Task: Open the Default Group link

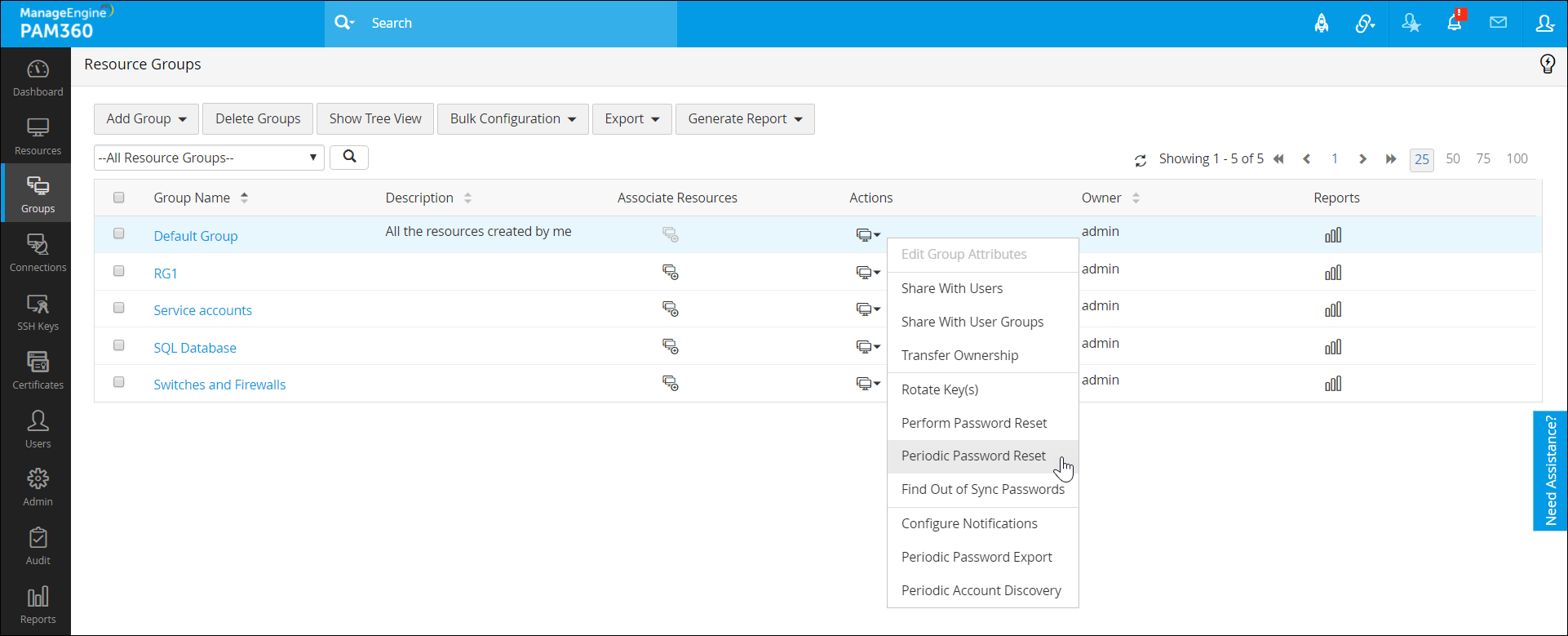Action: click(196, 236)
